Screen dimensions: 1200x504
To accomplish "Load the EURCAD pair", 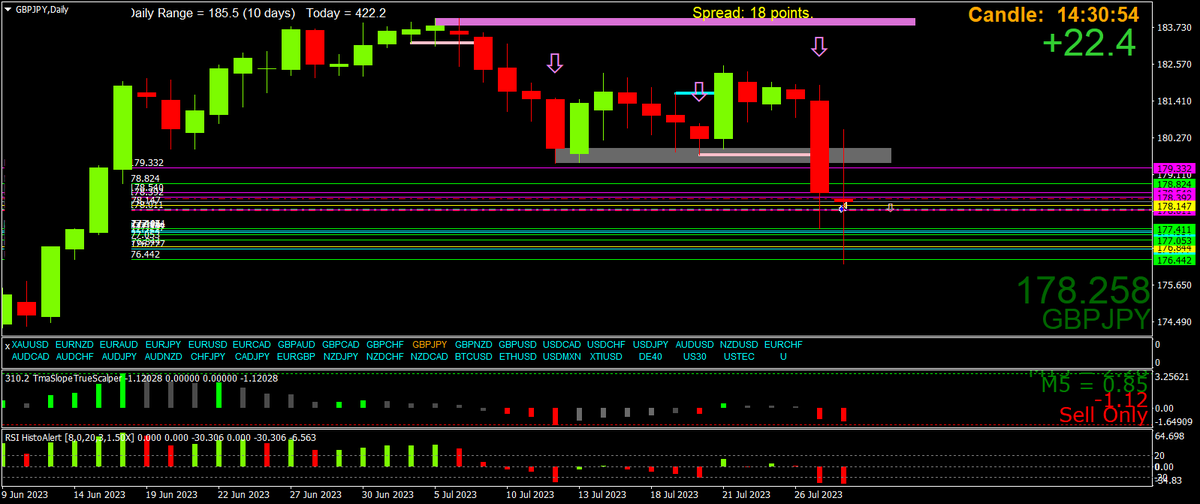I will tap(250, 344).
